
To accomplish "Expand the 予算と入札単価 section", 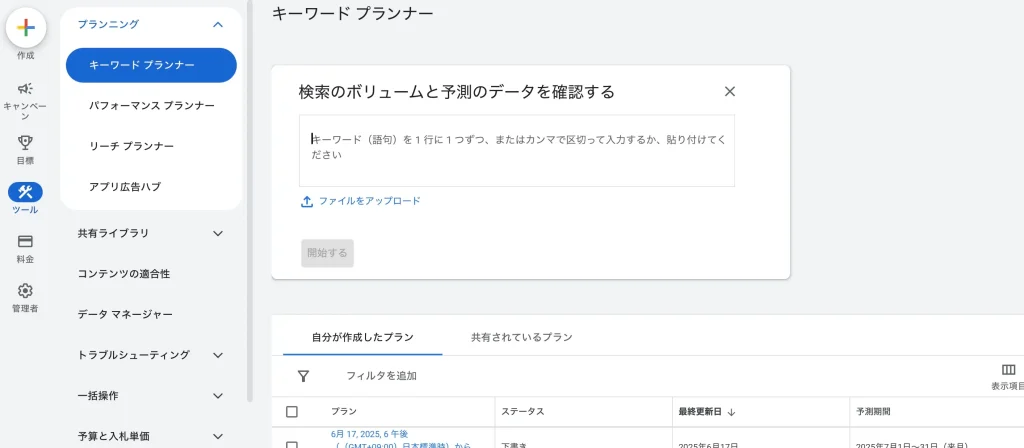I will [x=218, y=436].
